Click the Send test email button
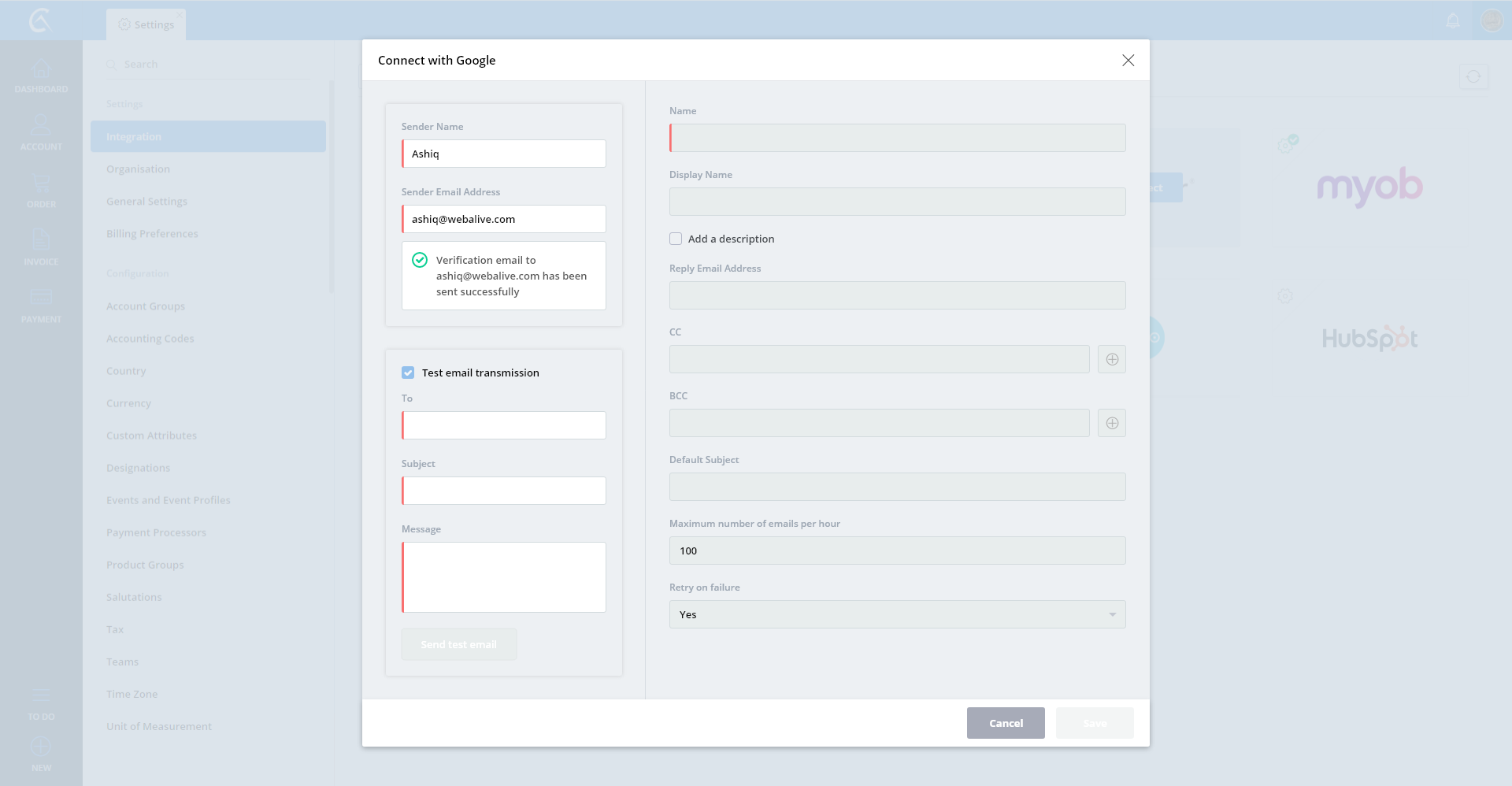Viewport: 1512px width, 786px height. (x=458, y=644)
